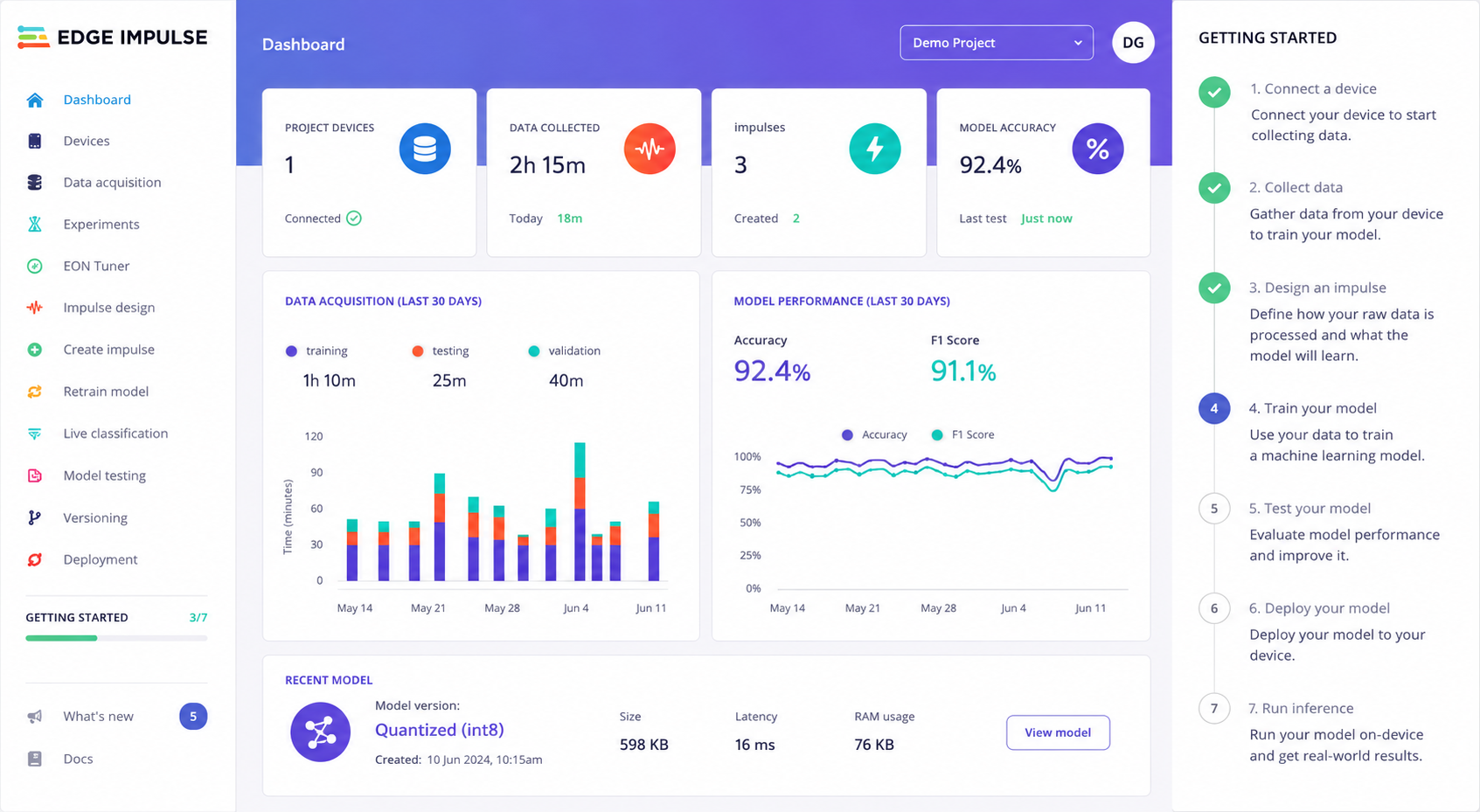Screen dimensions: 1480x812
Task: Click the tallest bar in acquisition chart
Action: [x=580, y=511]
